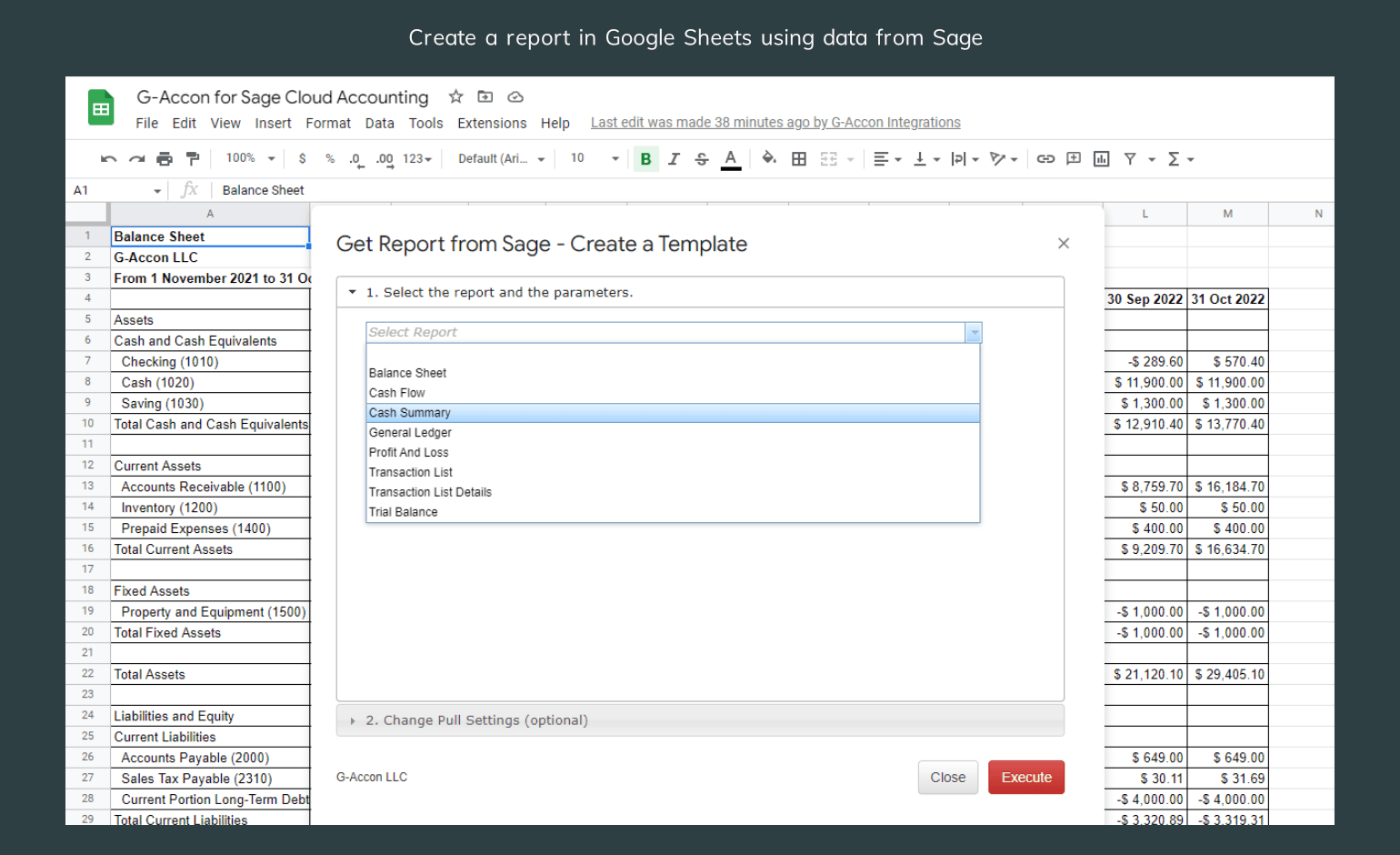Format as currency with dollar icon
This screenshot has height=855, width=1400.
[x=303, y=159]
